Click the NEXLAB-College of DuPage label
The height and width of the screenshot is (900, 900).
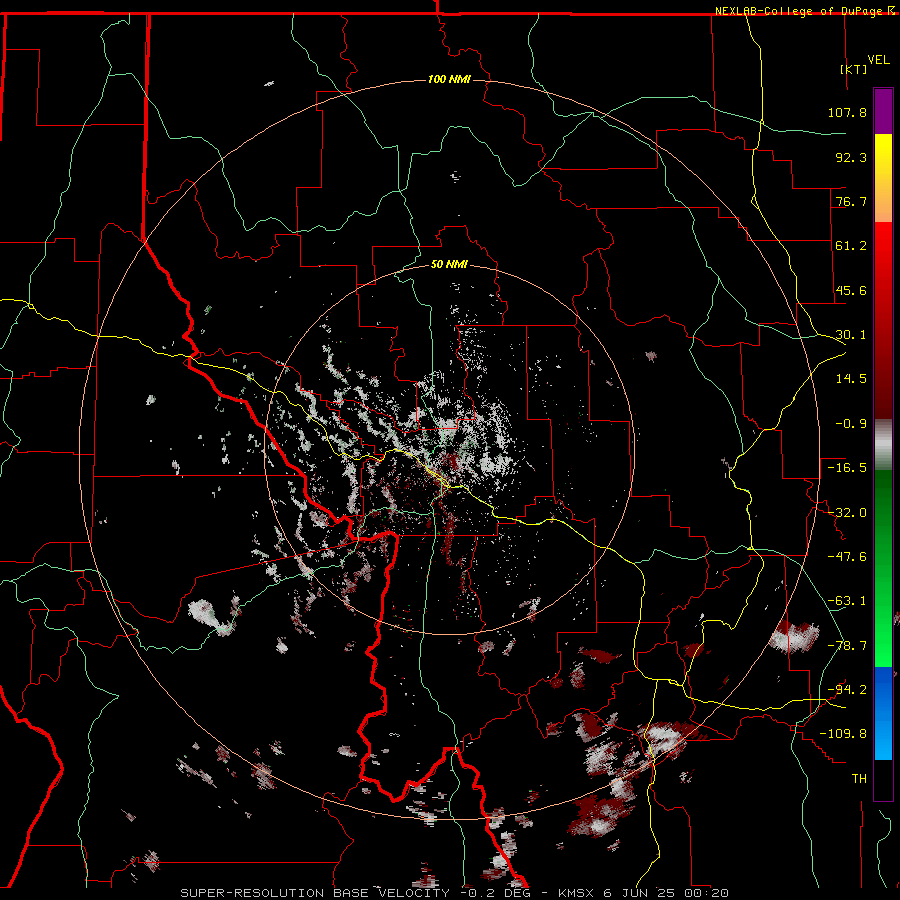(x=799, y=11)
